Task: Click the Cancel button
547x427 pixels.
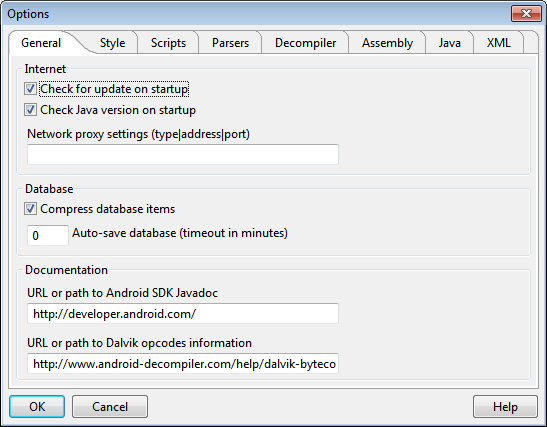Action: point(110,406)
